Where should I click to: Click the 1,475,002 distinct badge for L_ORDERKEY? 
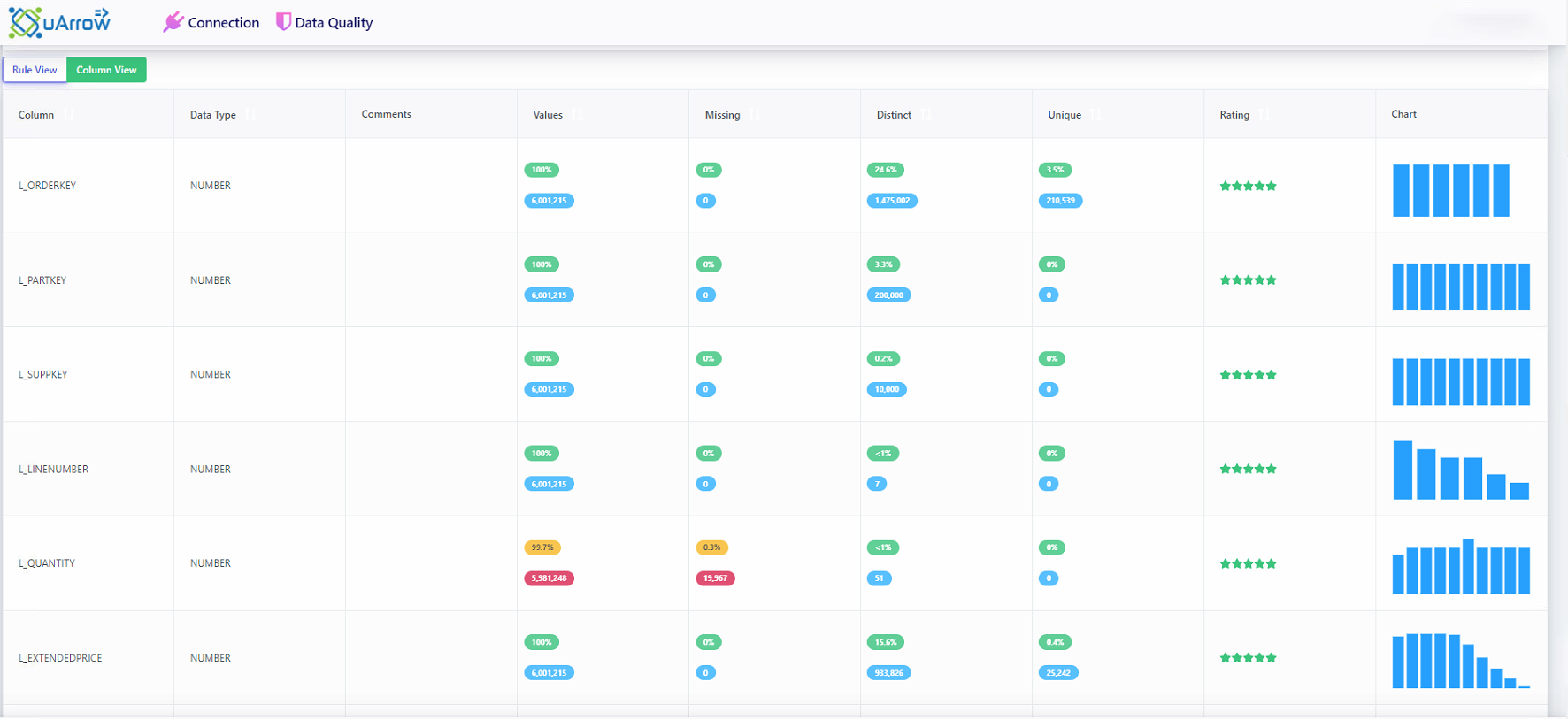click(x=892, y=201)
